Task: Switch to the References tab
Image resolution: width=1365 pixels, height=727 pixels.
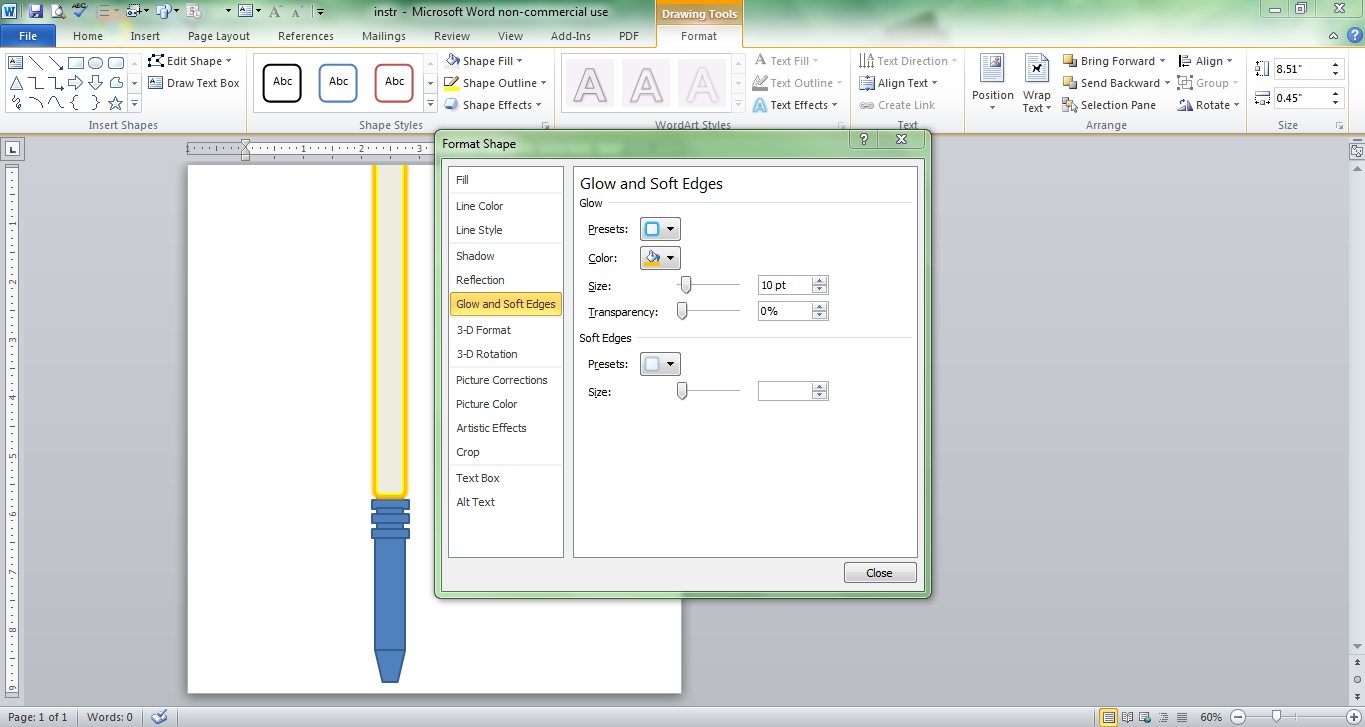Action: (306, 36)
